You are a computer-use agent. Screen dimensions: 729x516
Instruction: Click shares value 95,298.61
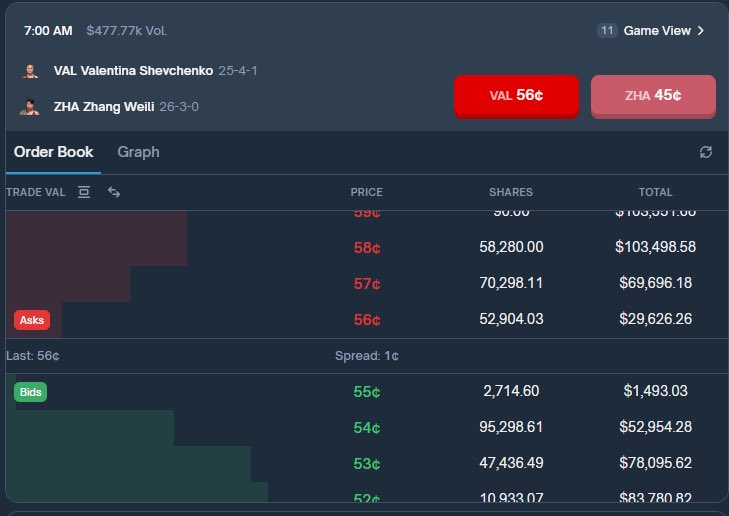(x=511, y=427)
